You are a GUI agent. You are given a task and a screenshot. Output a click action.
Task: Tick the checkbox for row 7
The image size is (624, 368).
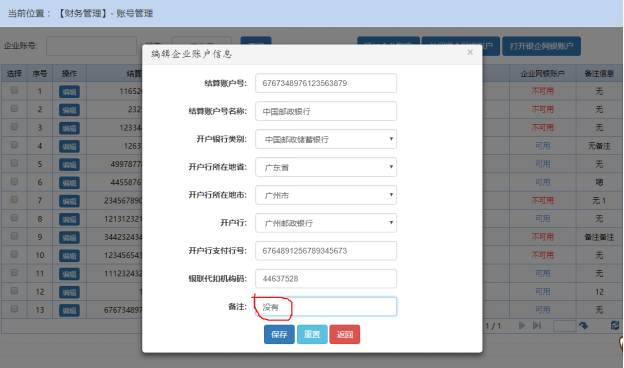(x=14, y=200)
